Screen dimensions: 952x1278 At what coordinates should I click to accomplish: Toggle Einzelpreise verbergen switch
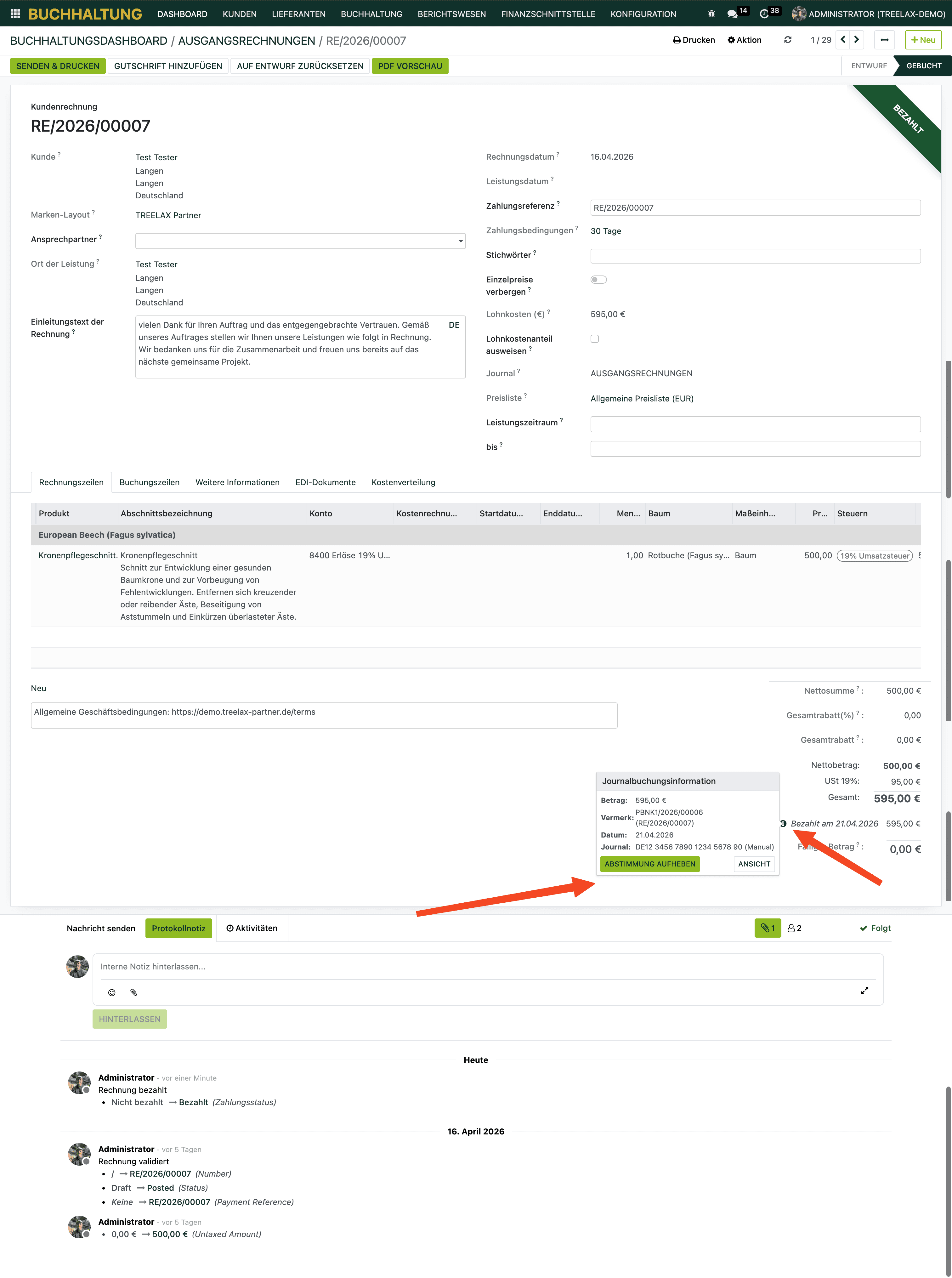(598, 280)
